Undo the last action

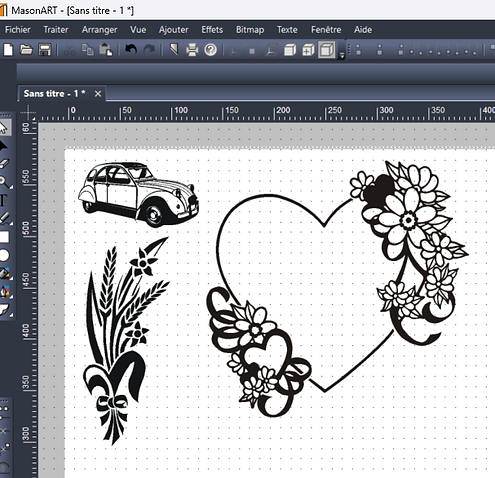point(131,50)
